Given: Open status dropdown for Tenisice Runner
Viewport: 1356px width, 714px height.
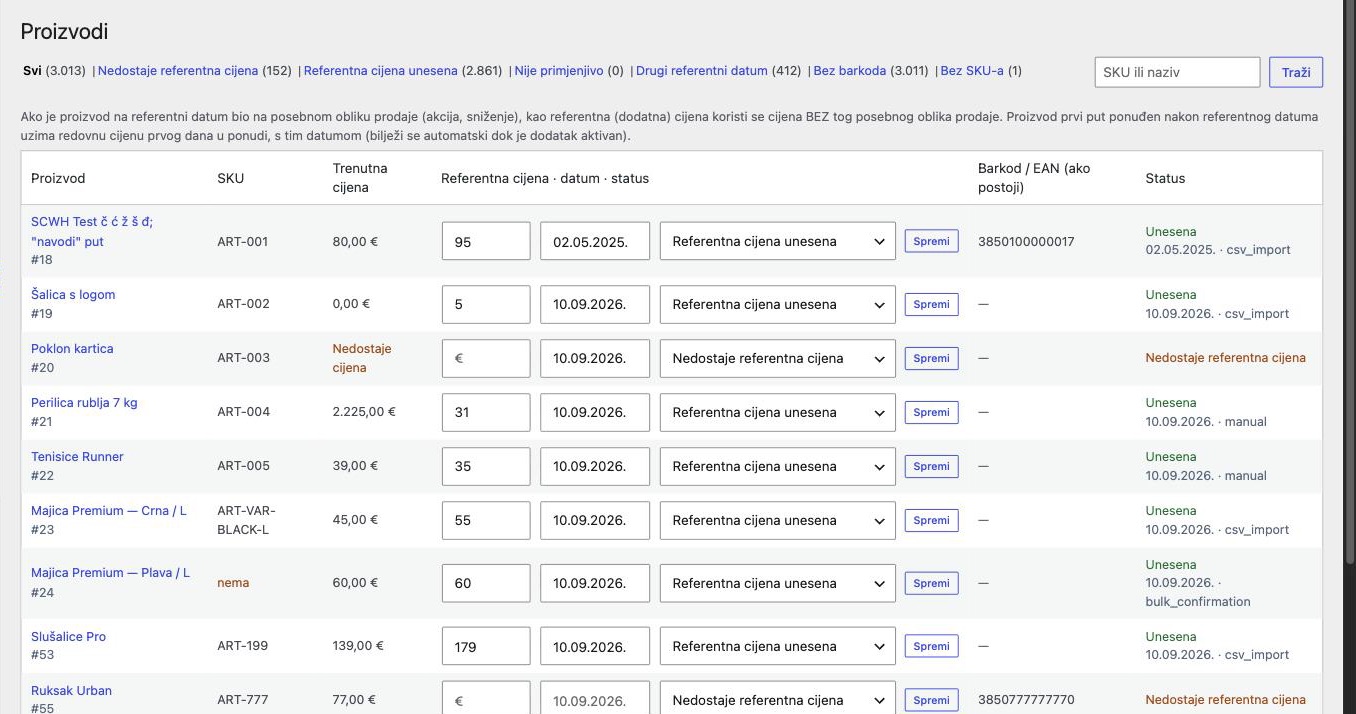Looking at the screenshot, I should [778, 466].
